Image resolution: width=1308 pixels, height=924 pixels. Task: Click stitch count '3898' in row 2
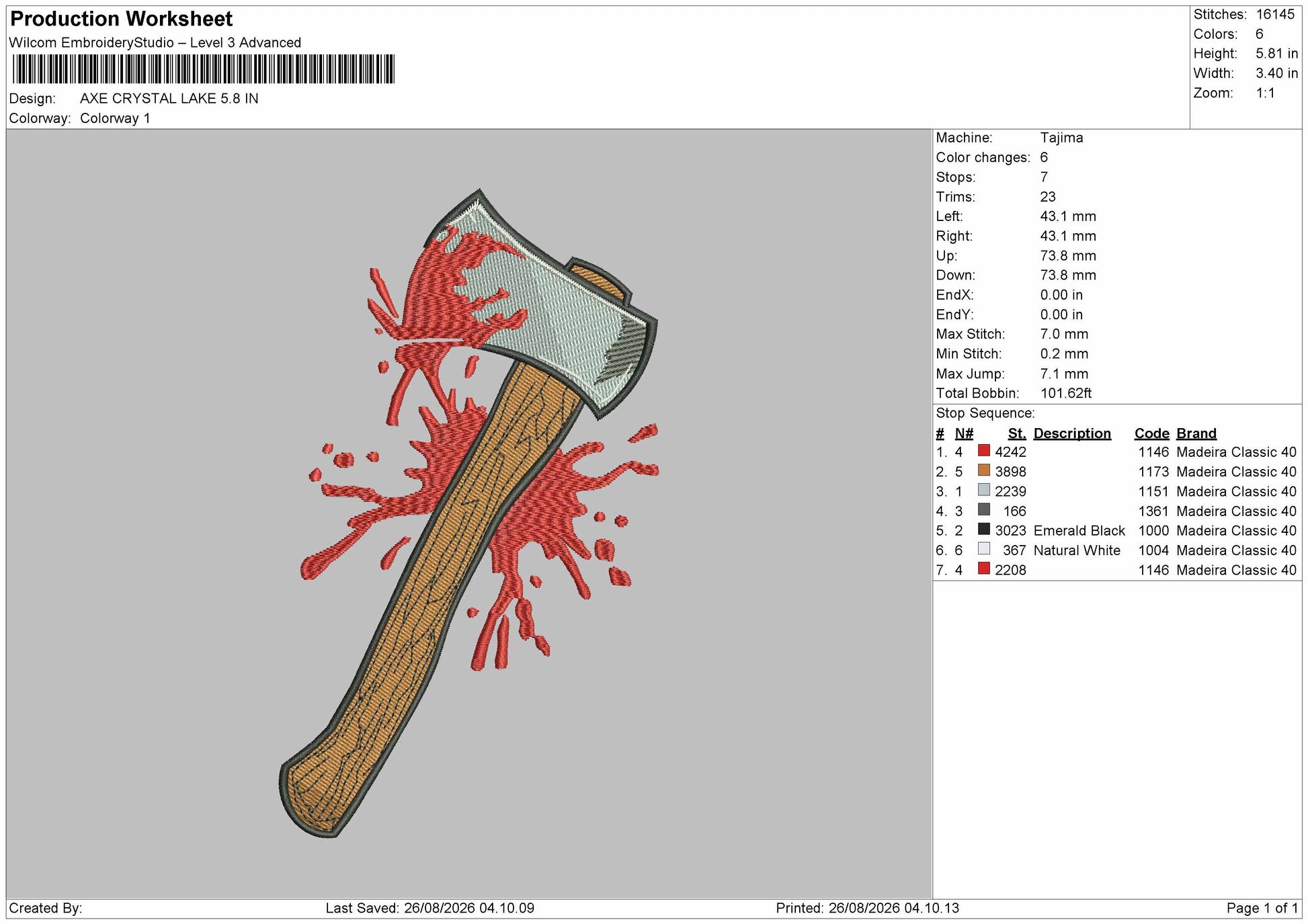tap(1011, 472)
